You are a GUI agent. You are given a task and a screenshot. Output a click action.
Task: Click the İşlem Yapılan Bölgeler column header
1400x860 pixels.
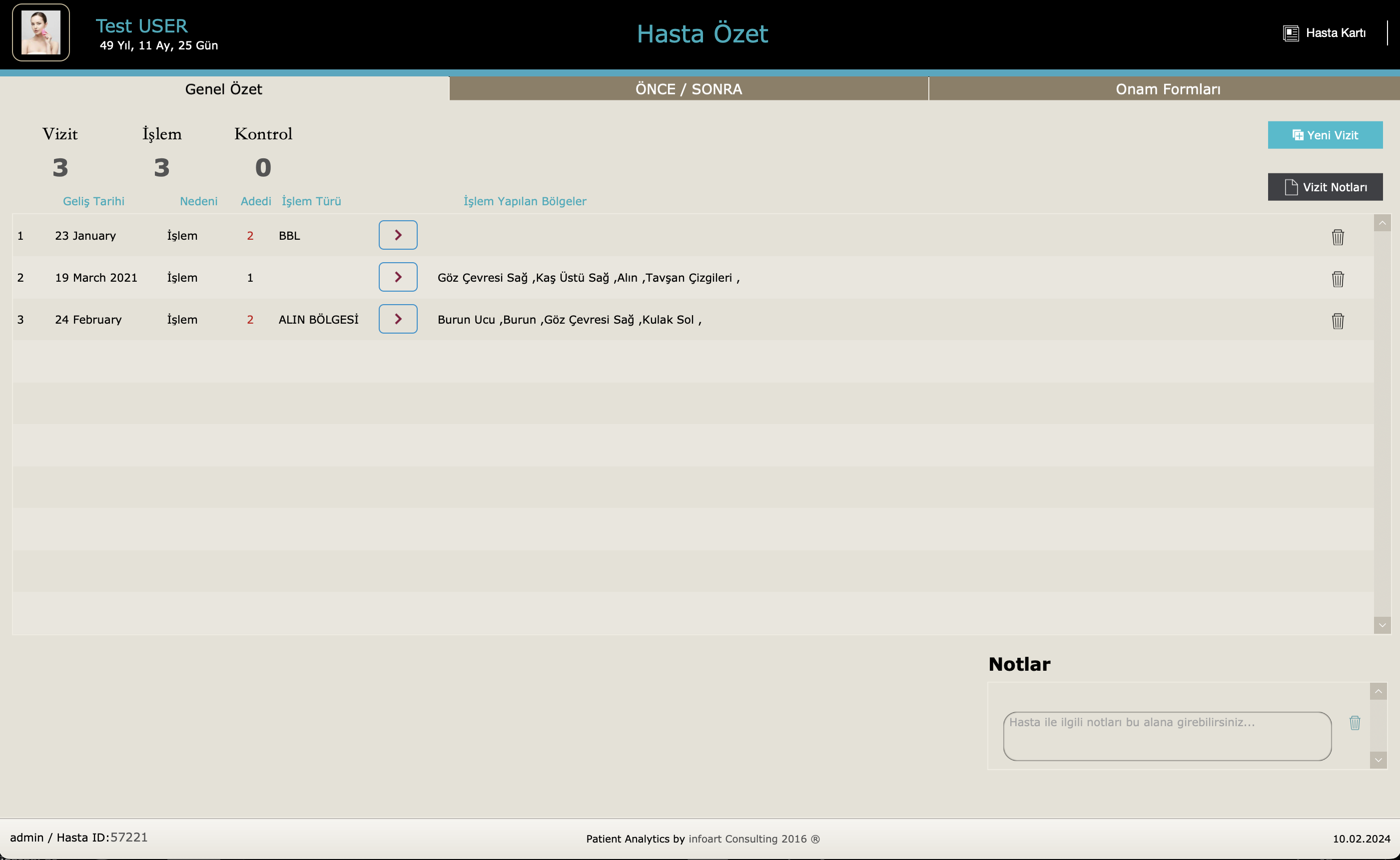pyautogui.click(x=525, y=201)
